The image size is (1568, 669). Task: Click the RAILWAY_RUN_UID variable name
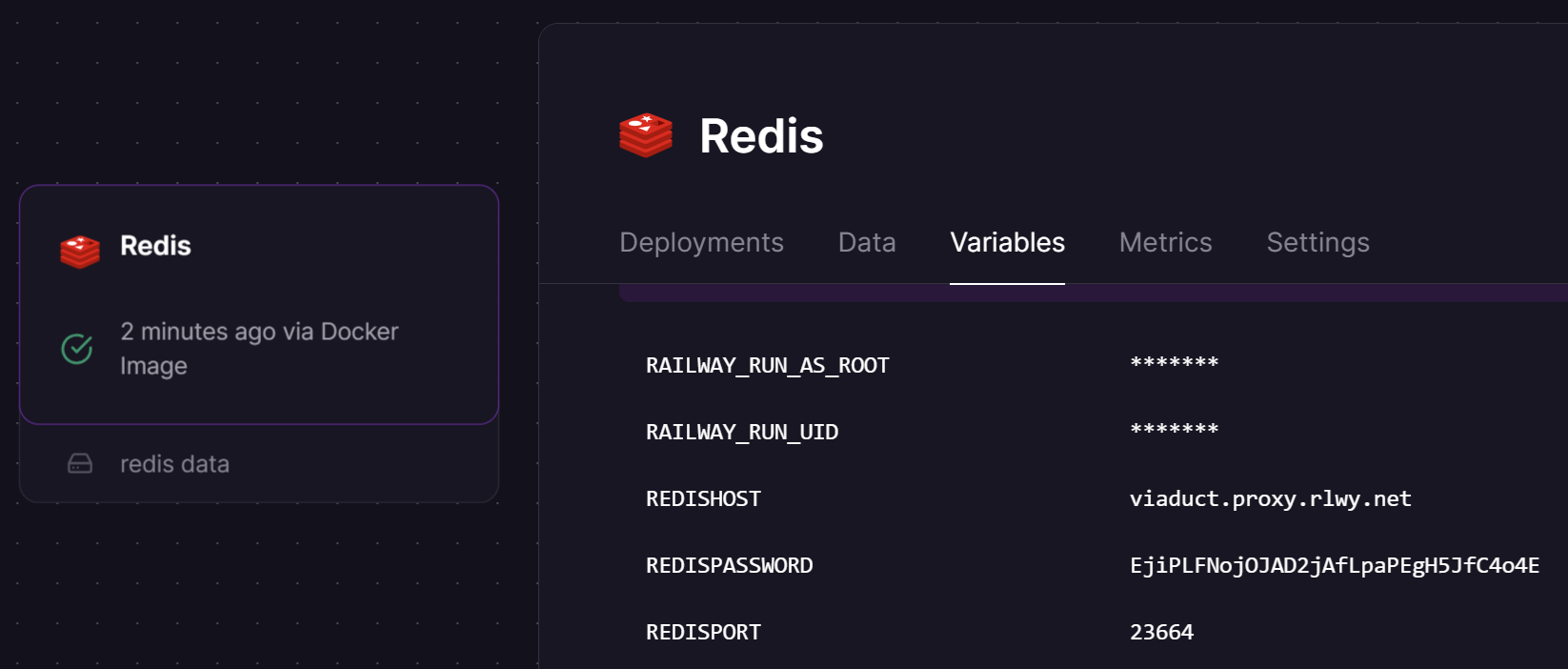tap(742, 432)
